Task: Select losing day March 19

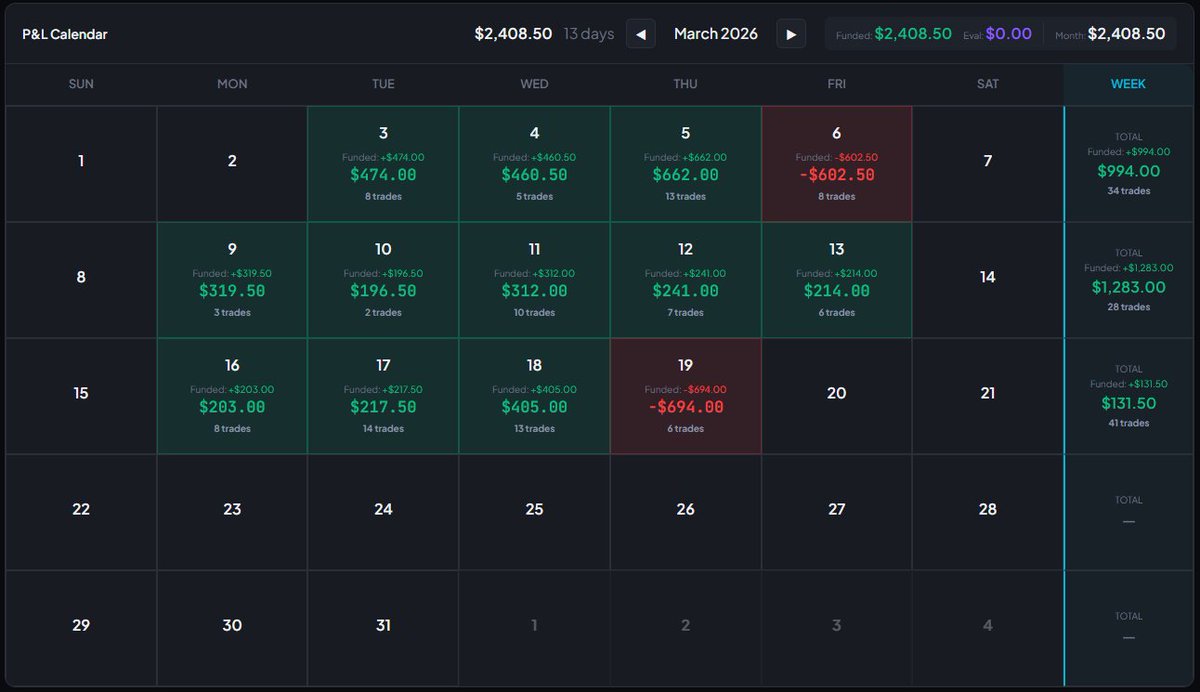Action: click(685, 396)
